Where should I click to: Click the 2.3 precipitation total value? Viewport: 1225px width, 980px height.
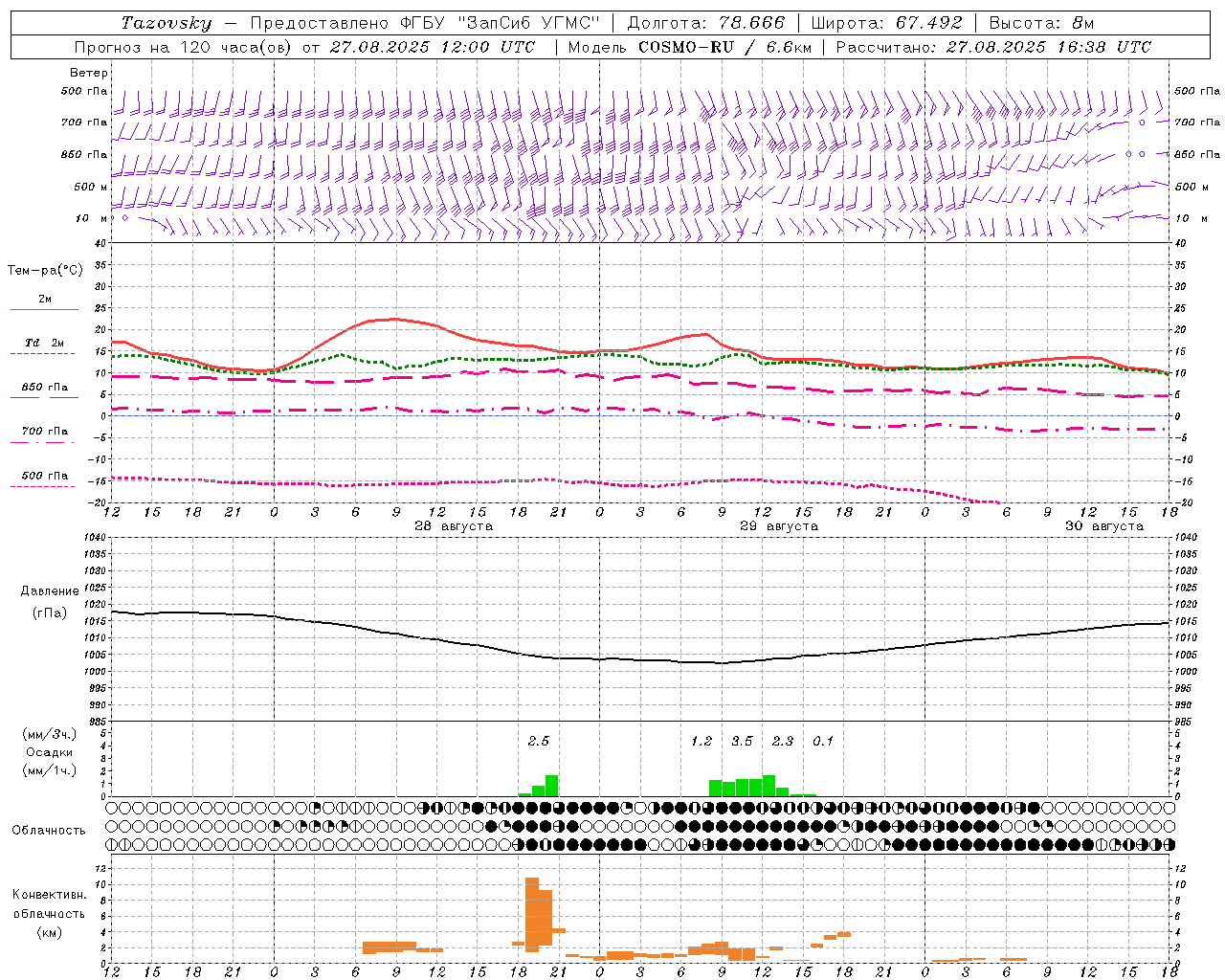tap(783, 741)
